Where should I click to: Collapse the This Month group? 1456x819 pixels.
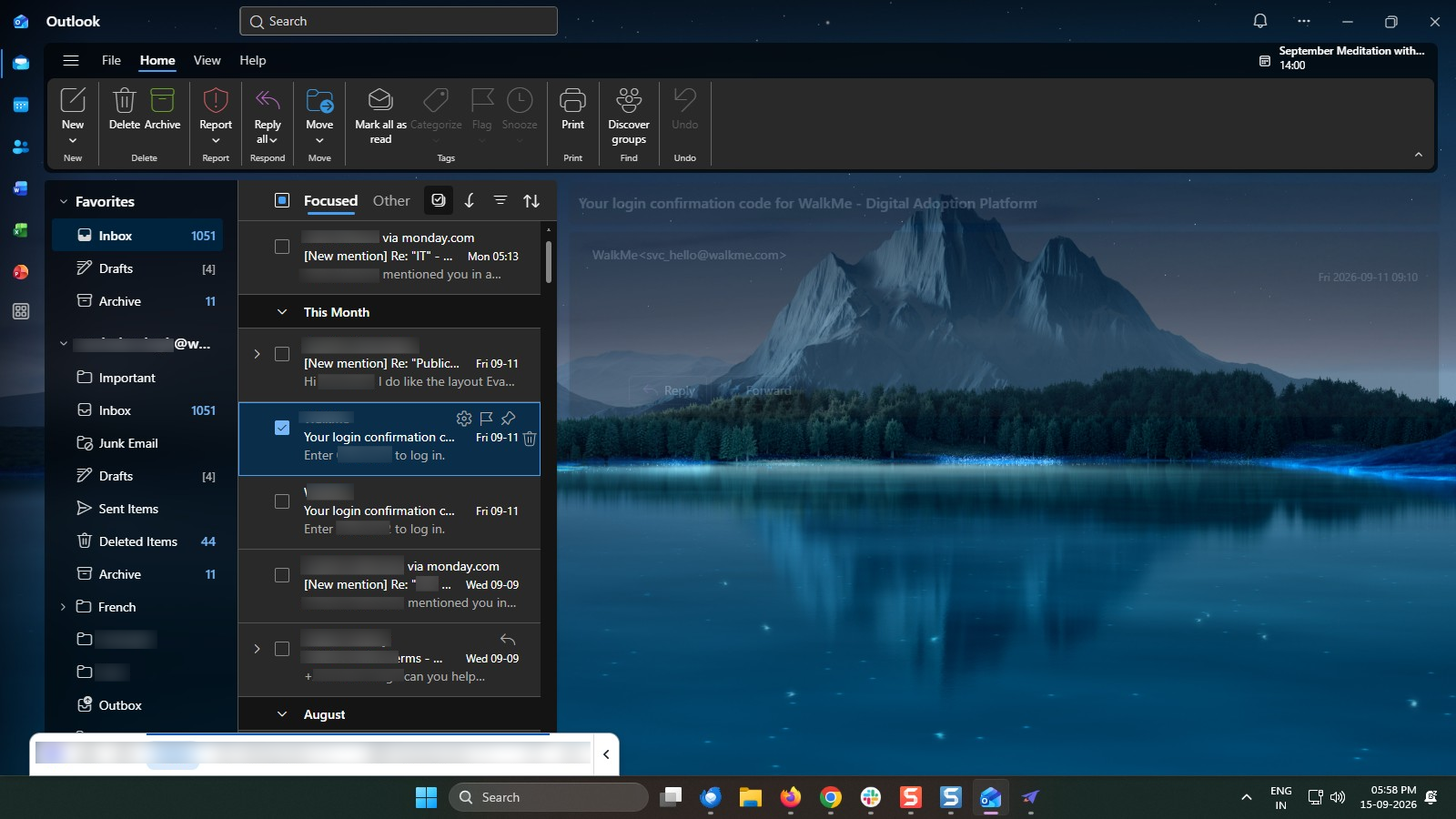click(x=282, y=312)
